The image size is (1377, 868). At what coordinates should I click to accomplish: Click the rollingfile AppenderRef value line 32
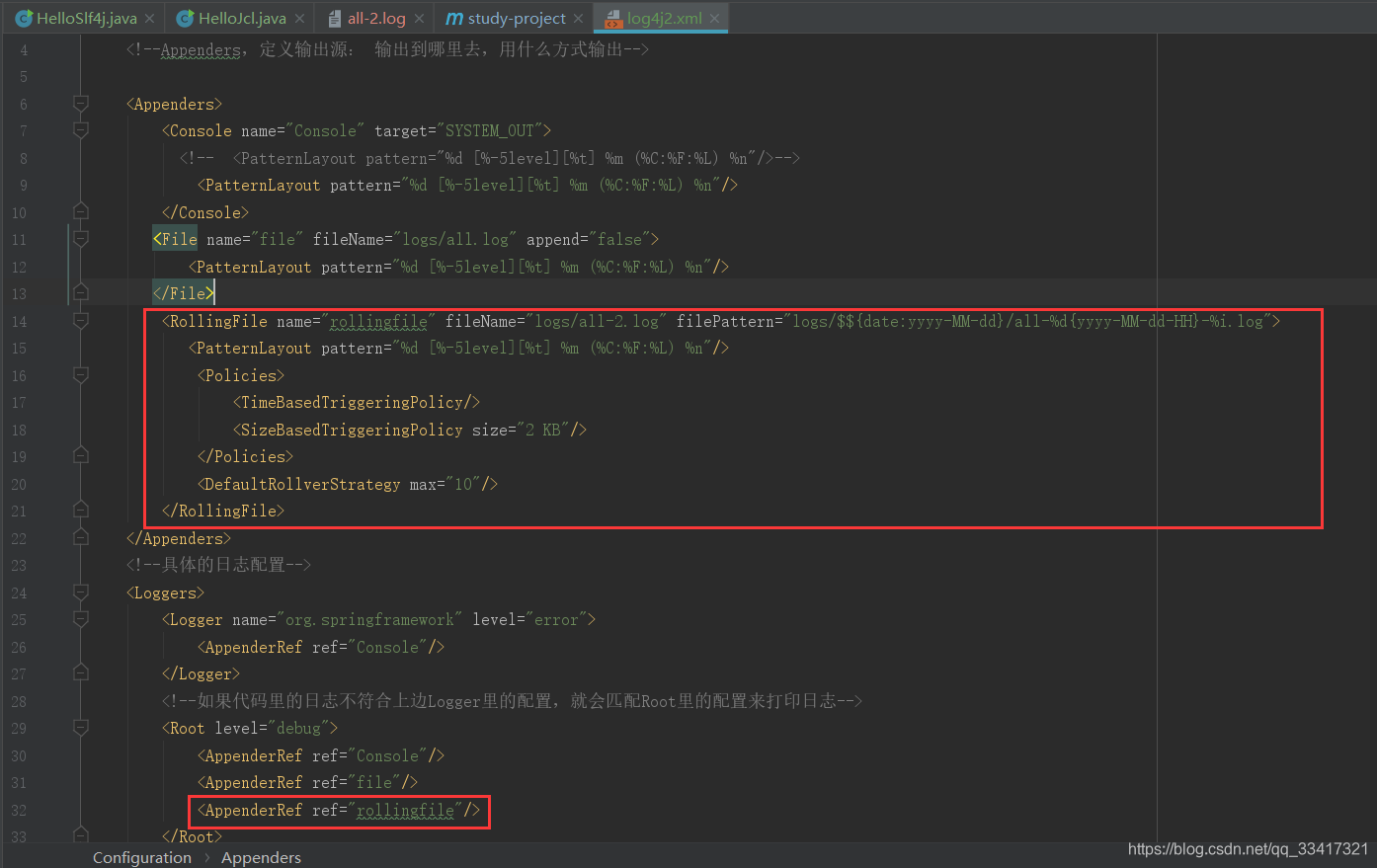tap(405, 810)
